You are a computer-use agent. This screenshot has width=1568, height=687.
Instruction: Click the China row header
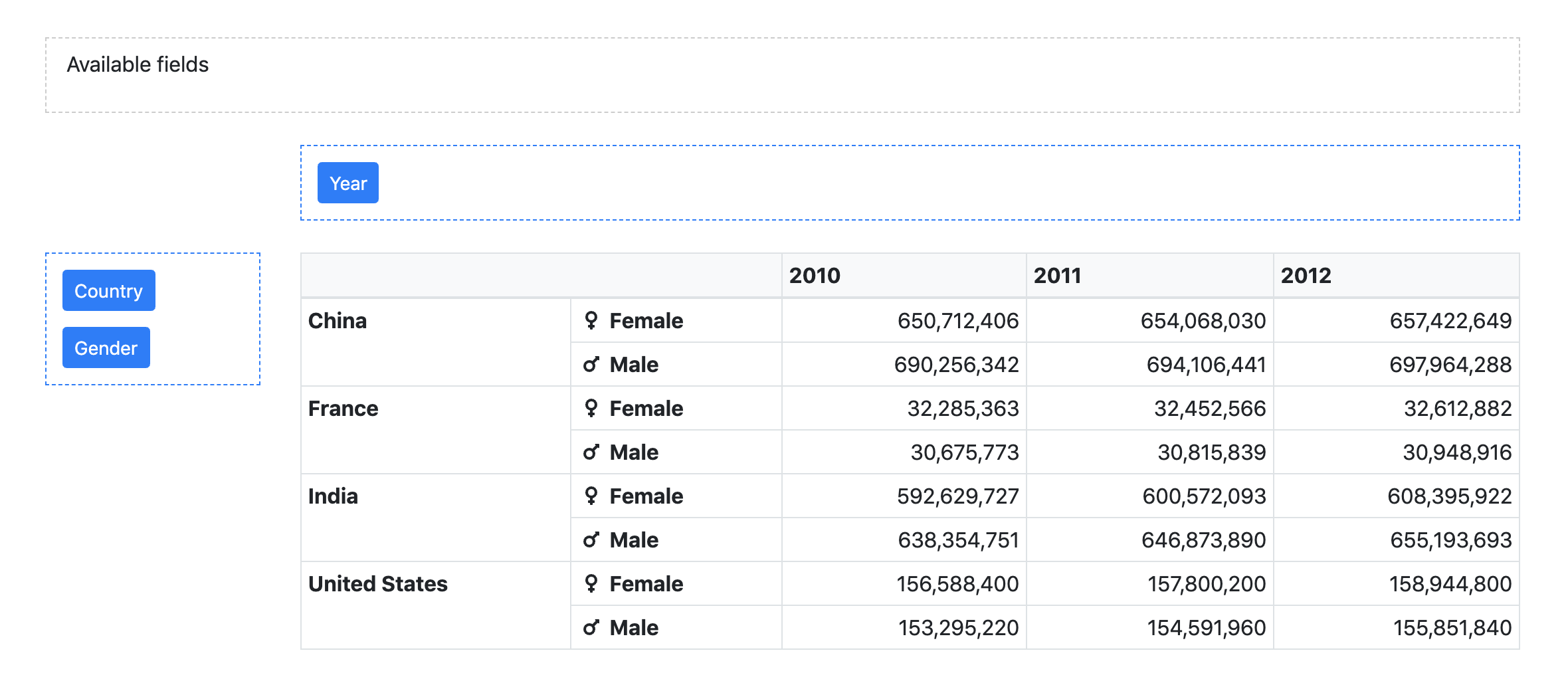(436, 342)
